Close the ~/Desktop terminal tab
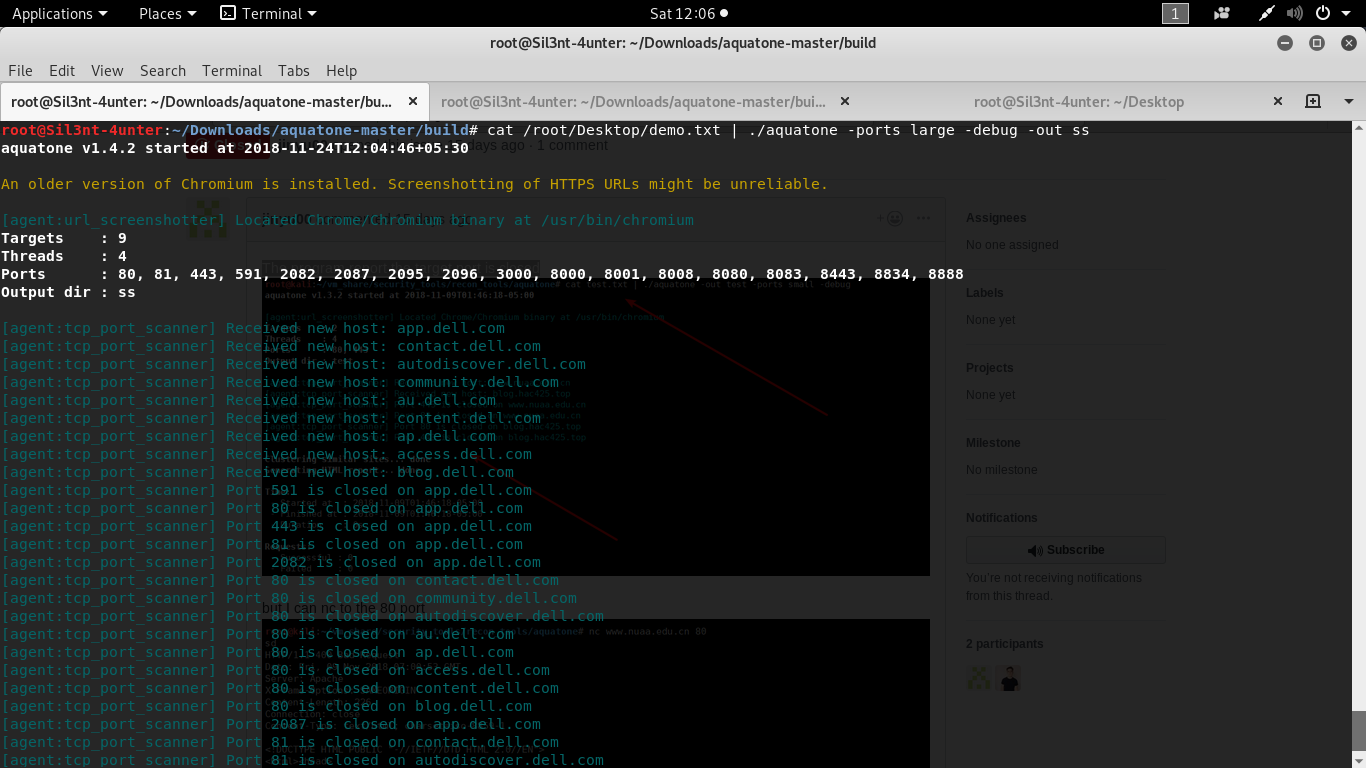 click(1278, 101)
